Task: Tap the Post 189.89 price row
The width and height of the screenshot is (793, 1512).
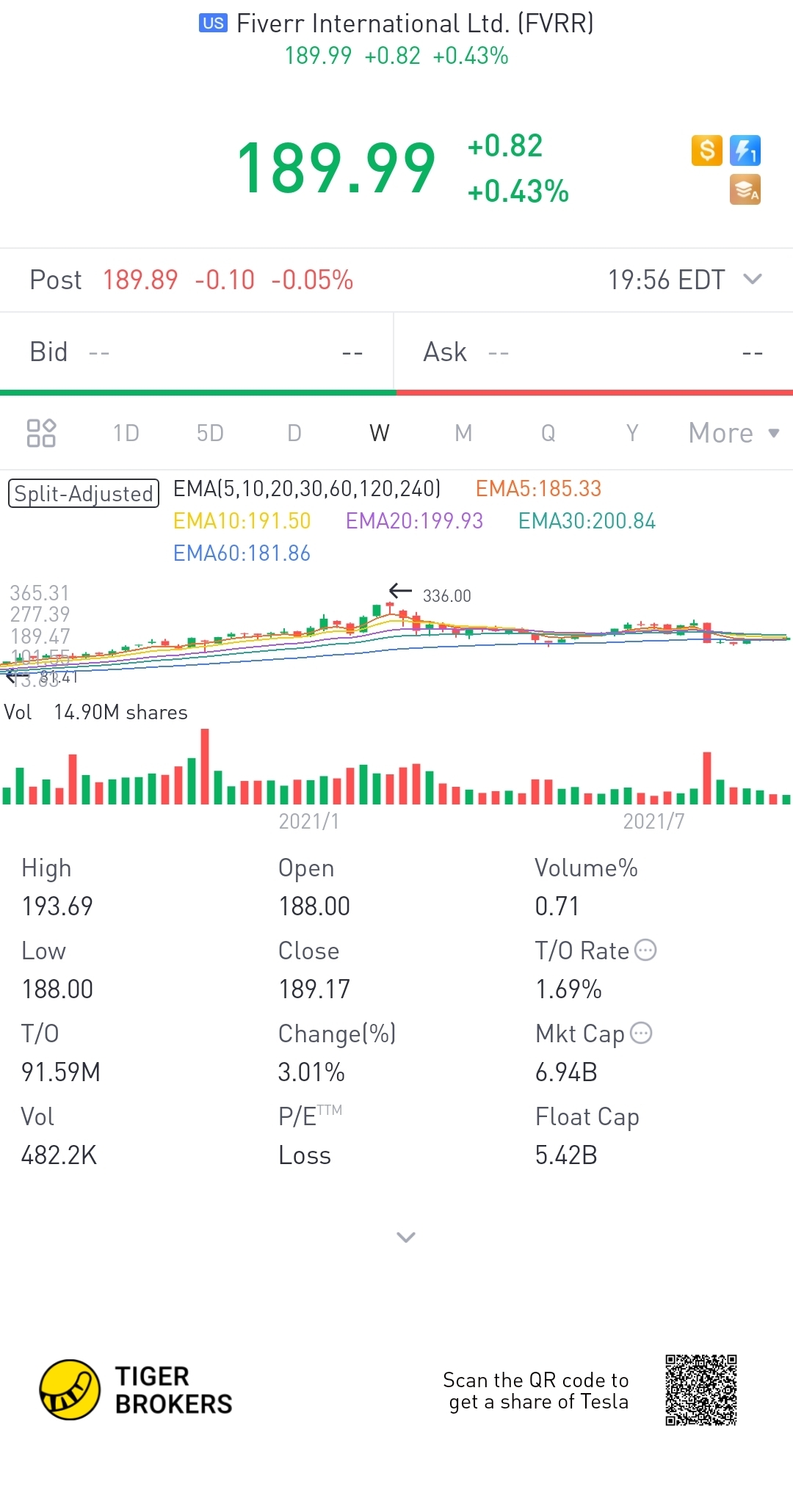Action: pyautogui.click(x=396, y=280)
